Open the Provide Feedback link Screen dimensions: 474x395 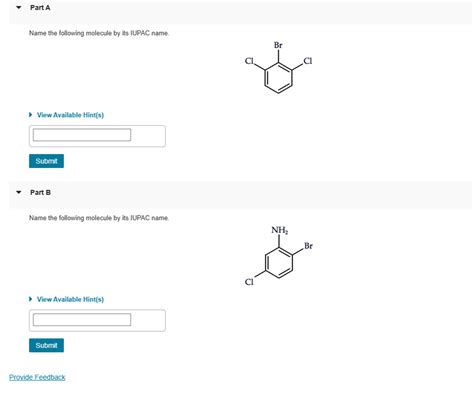point(37,377)
